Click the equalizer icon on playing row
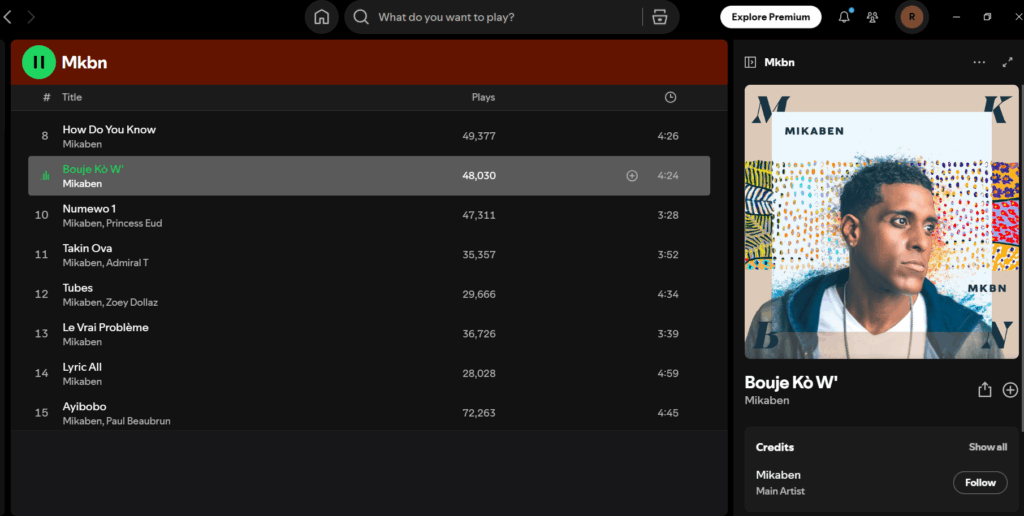The image size is (1024, 516). (45, 176)
